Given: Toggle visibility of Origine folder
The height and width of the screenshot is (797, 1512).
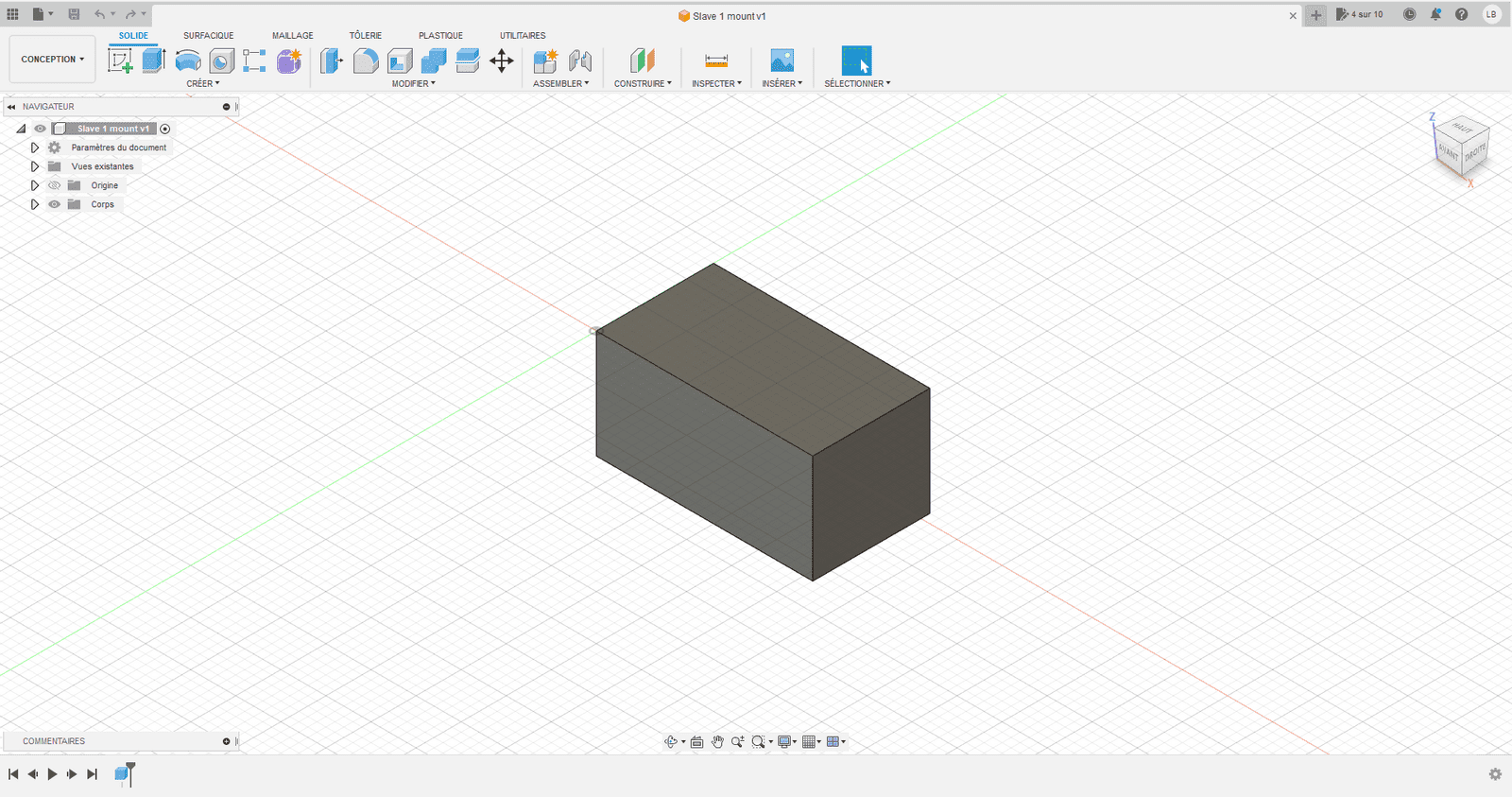Looking at the screenshot, I should (54, 185).
